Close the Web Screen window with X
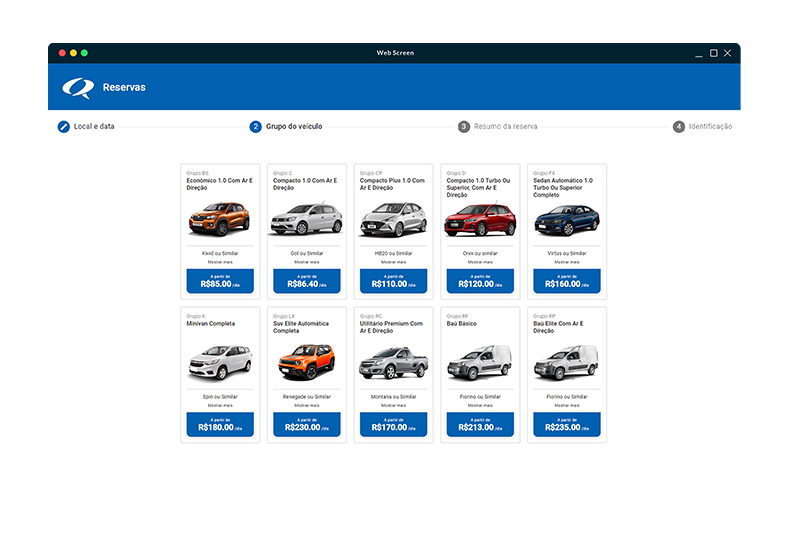 tap(728, 53)
